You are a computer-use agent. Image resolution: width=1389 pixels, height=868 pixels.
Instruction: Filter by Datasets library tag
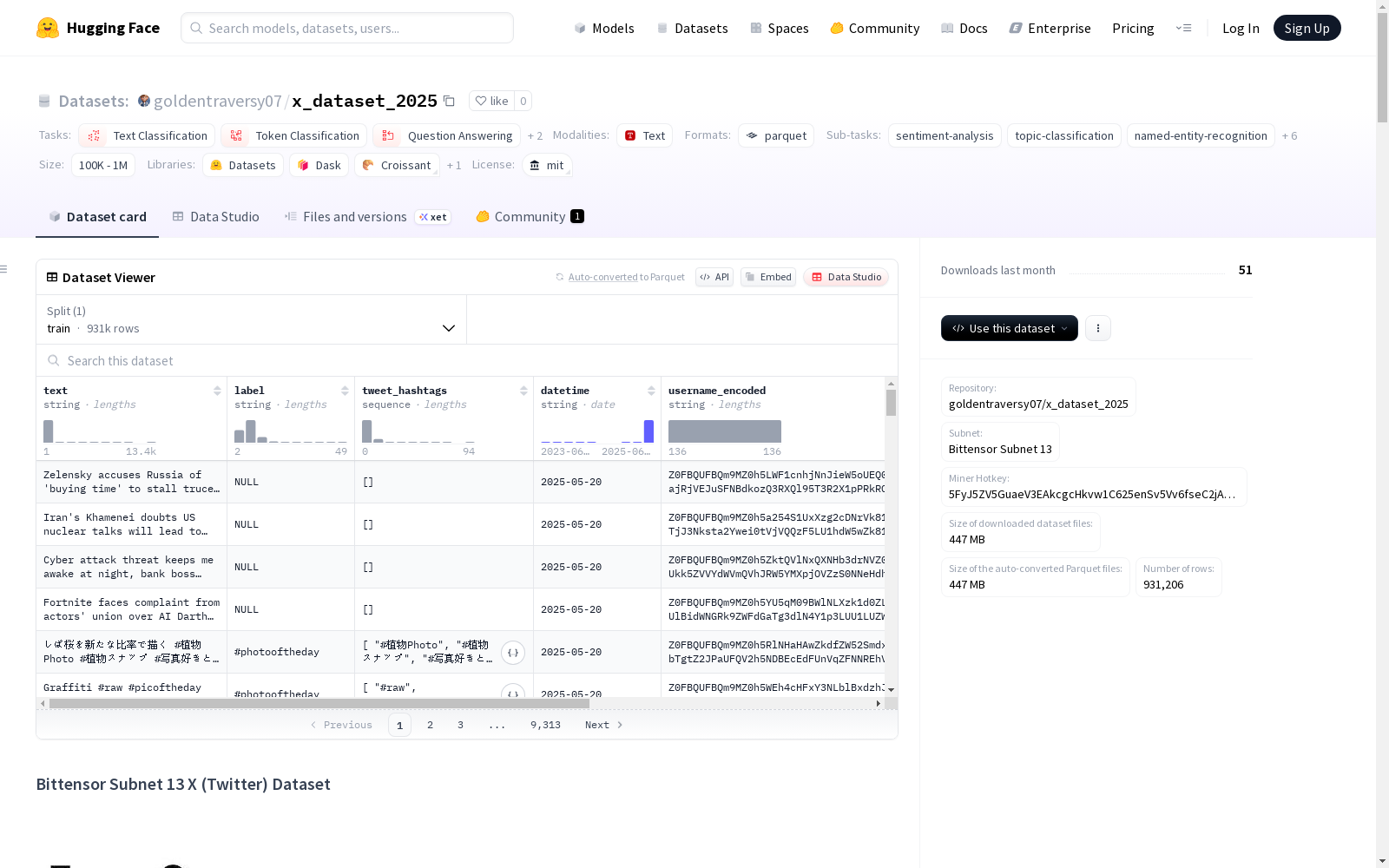[243, 165]
